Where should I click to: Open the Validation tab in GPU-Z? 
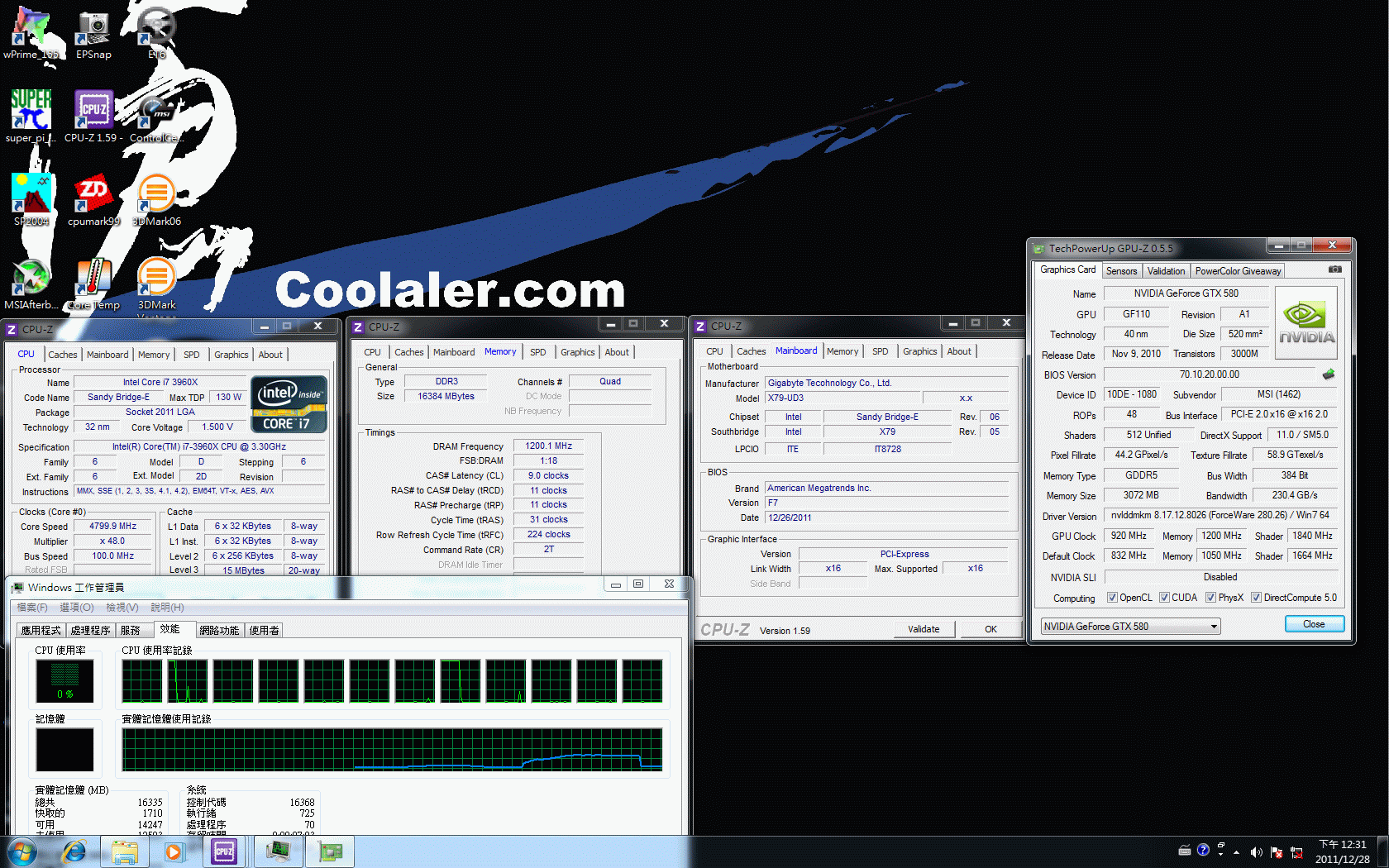[1166, 271]
